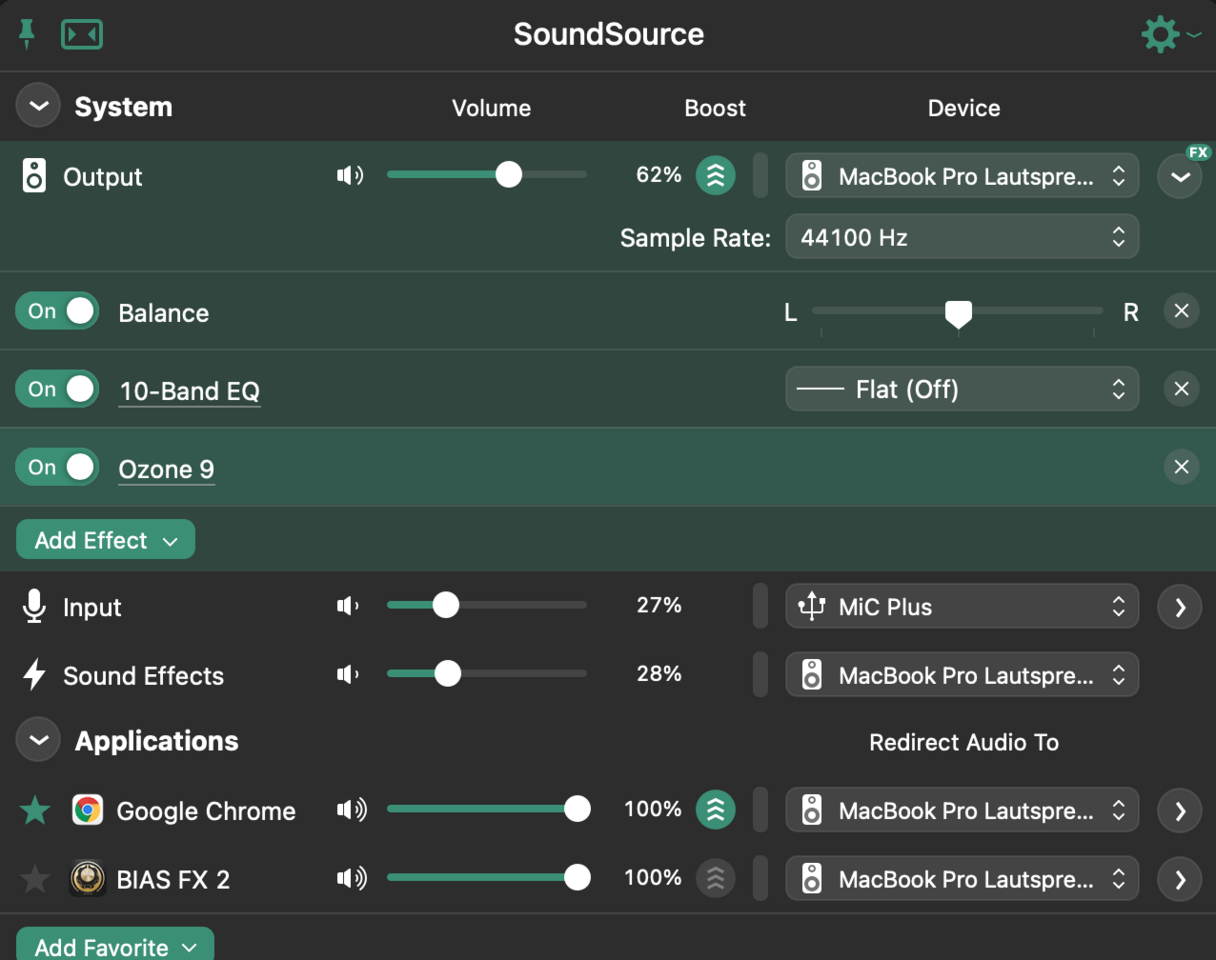Adjust the Output volume slider
Screen dimensions: 1216x960
487,175
